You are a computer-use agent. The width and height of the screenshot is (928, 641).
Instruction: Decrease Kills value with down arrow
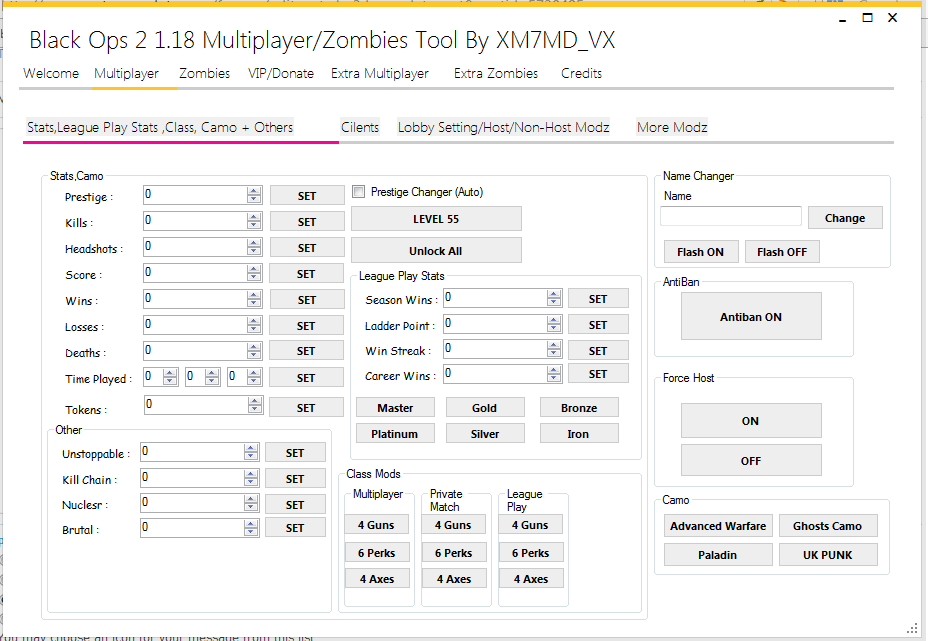[254, 225]
